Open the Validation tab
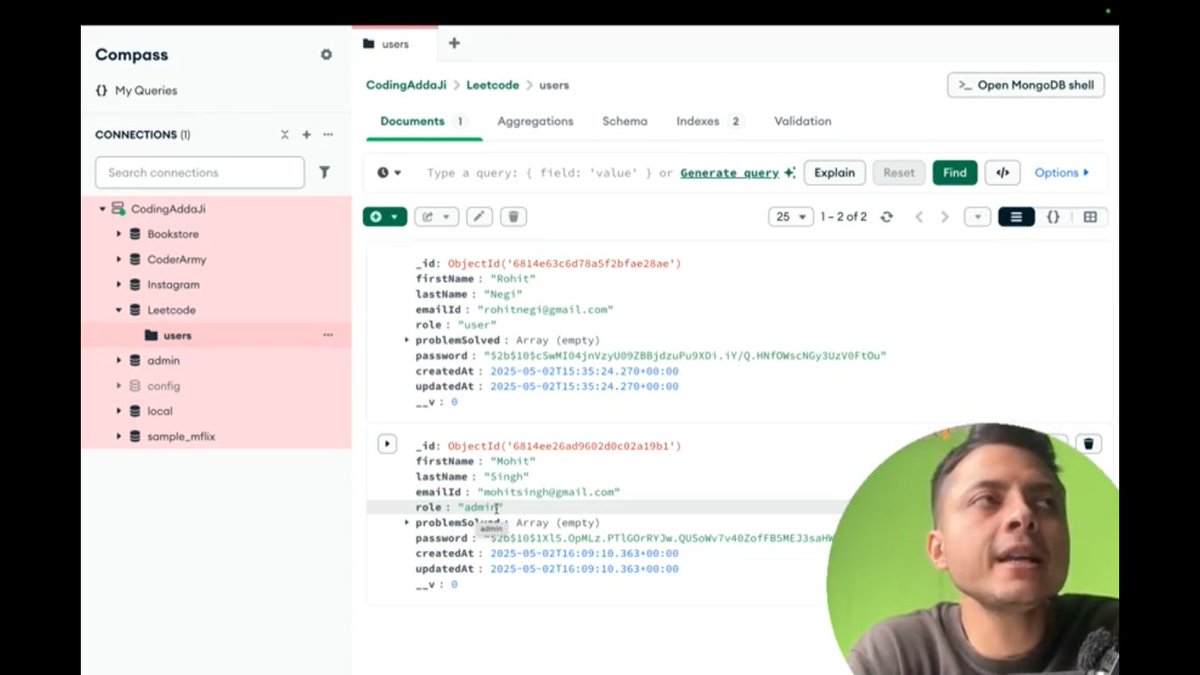Image resolution: width=1200 pixels, height=675 pixels. pos(803,121)
